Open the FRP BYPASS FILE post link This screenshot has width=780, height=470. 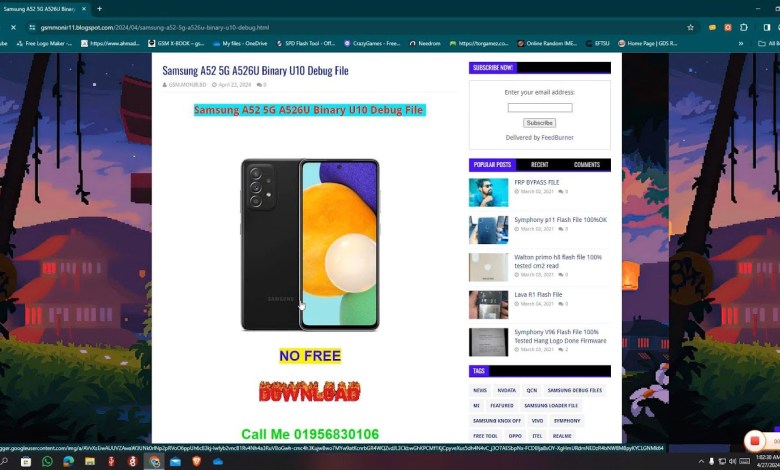[x=536, y=182]
